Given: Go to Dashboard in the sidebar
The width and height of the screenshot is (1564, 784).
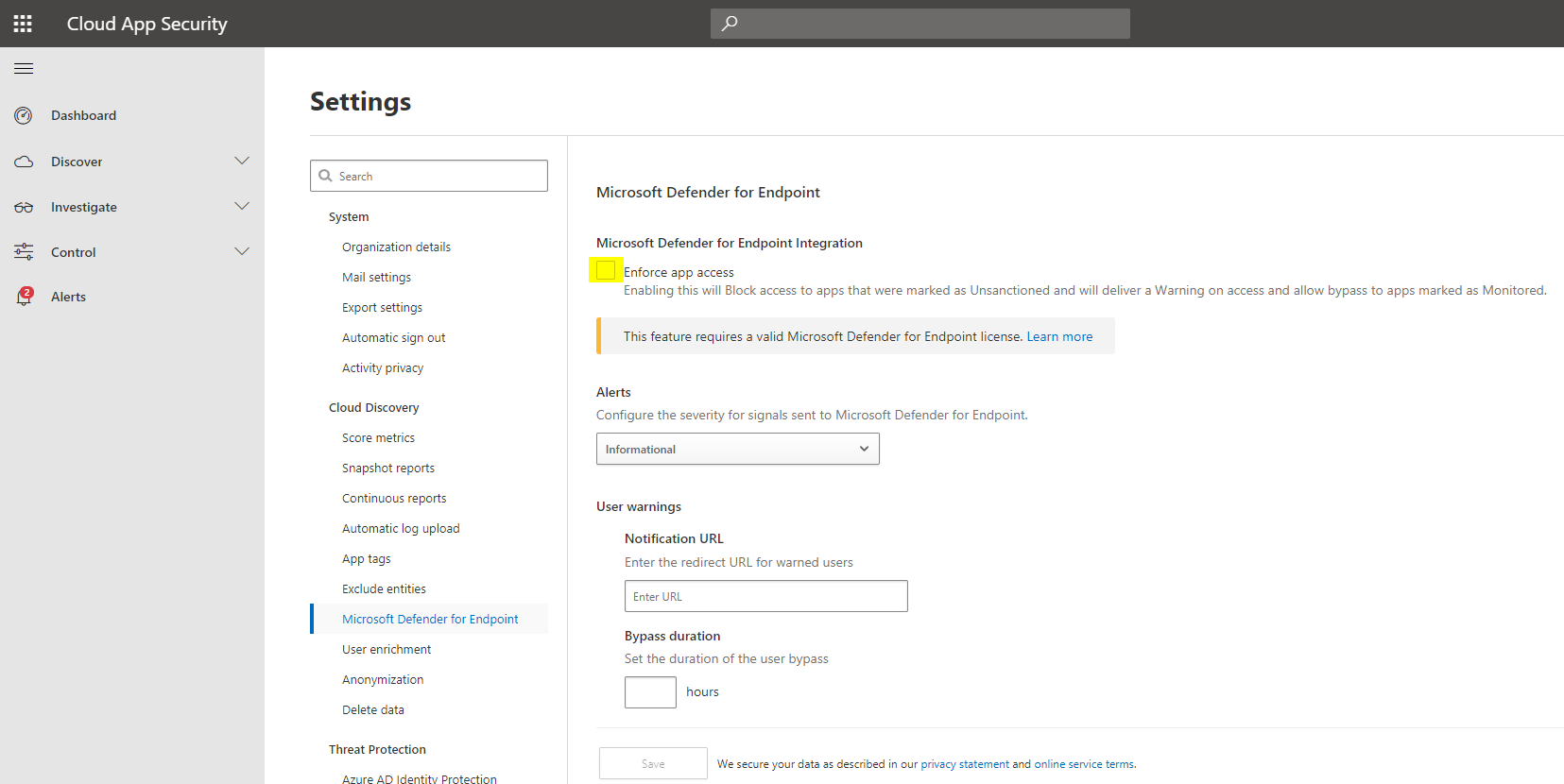Looking at the screenshot, I should point(83,115).
